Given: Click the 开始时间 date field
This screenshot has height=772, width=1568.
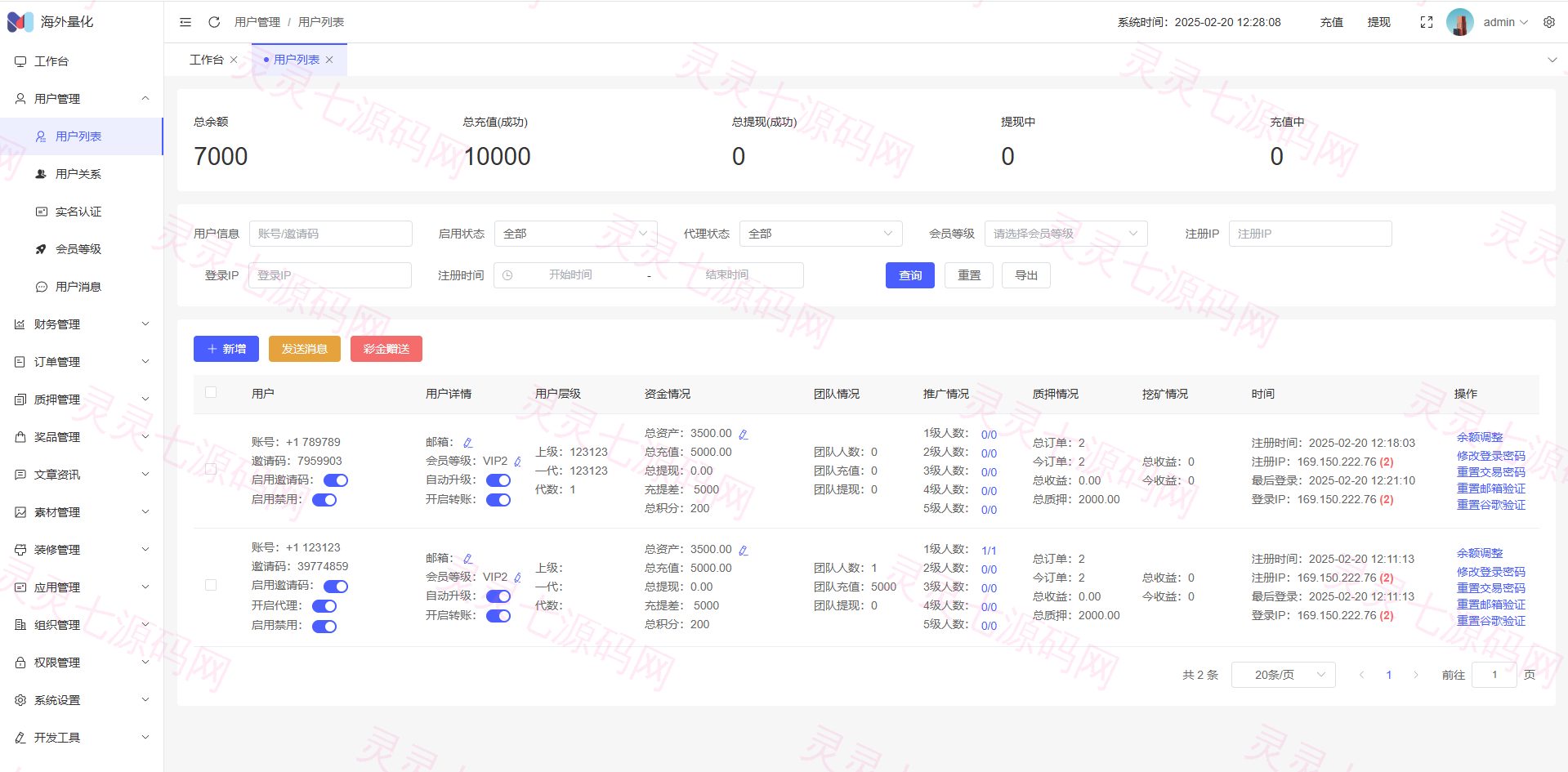Looking at the screenshot, I should point(570,275).
